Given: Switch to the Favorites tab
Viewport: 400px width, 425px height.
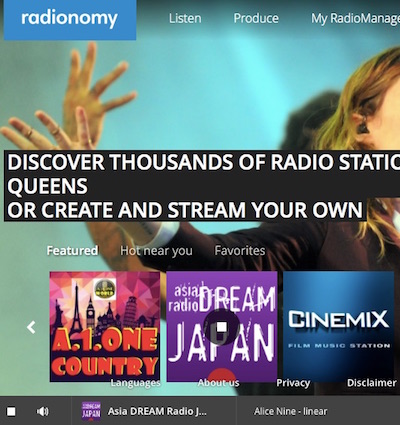Looking at the screenshot, I should pos(240,250).
